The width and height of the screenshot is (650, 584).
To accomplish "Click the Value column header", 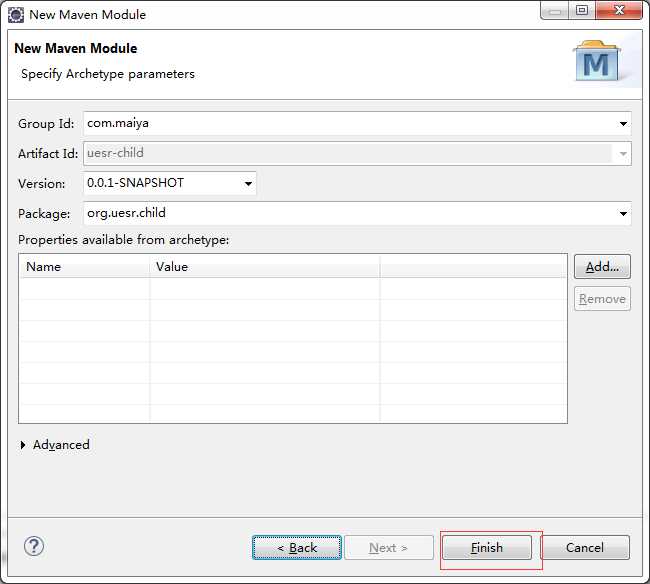I will 265,267.
